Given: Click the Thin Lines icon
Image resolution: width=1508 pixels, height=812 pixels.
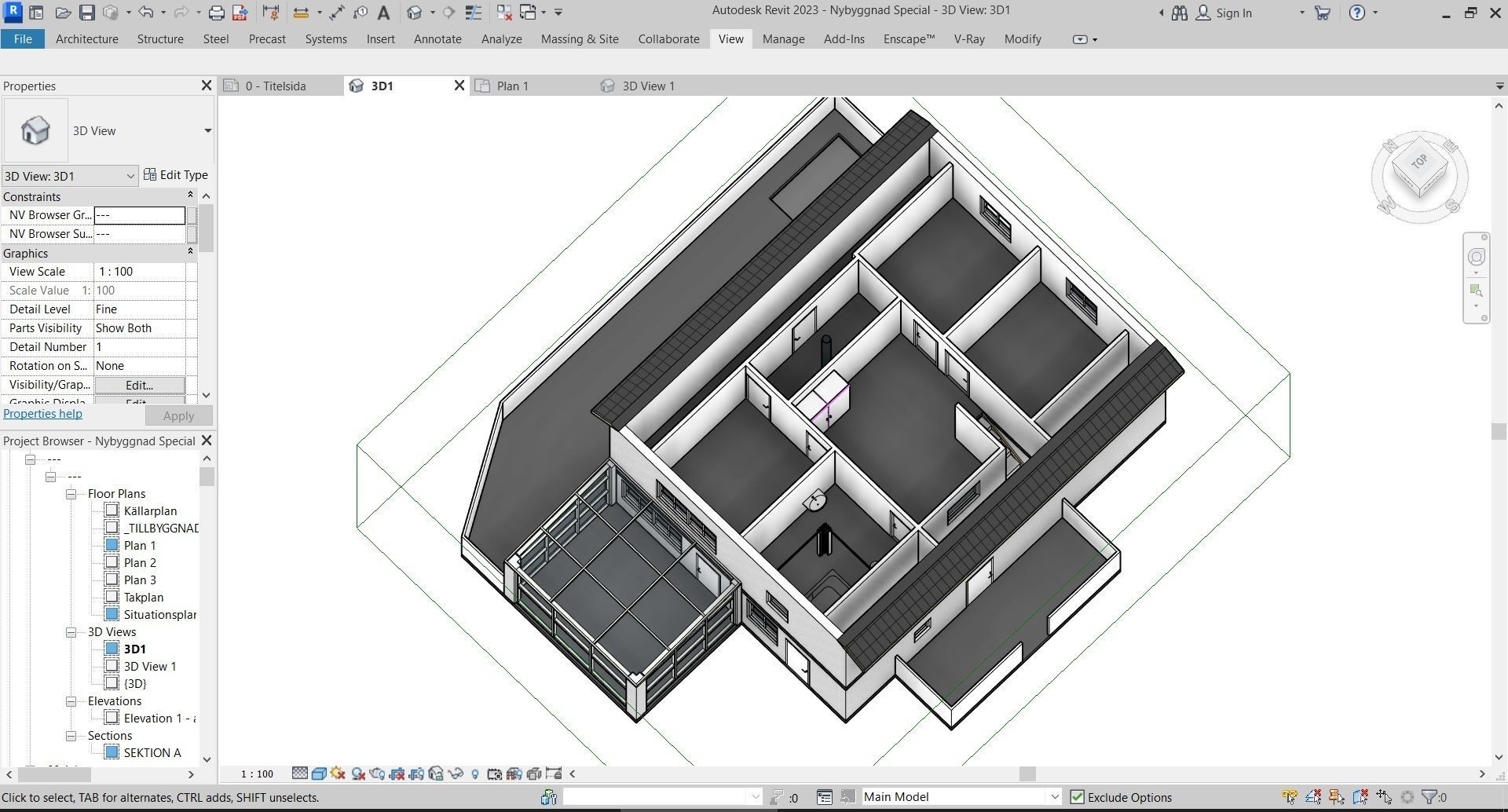Looking at the screenshot, I should 473,13.
